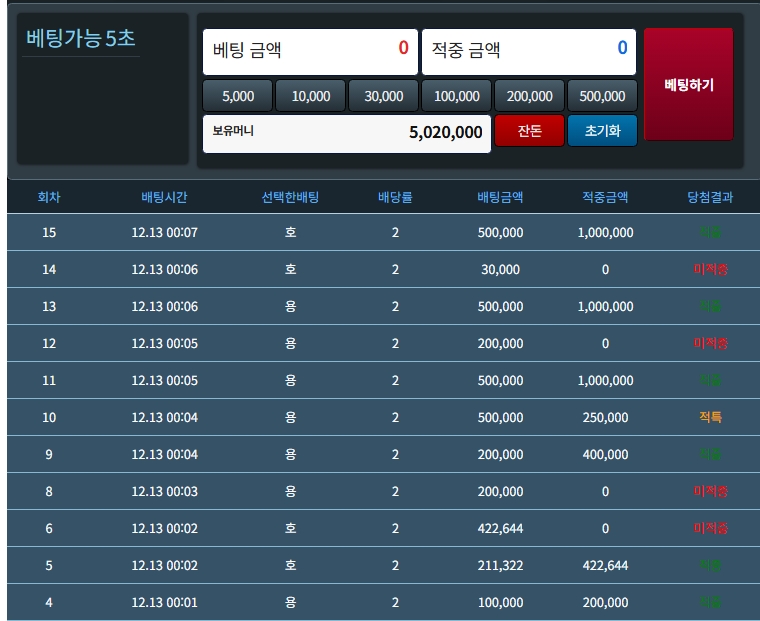The image size is (760, 621).
Task: Click the 적중 금액 display field
Action: point(528,48)
